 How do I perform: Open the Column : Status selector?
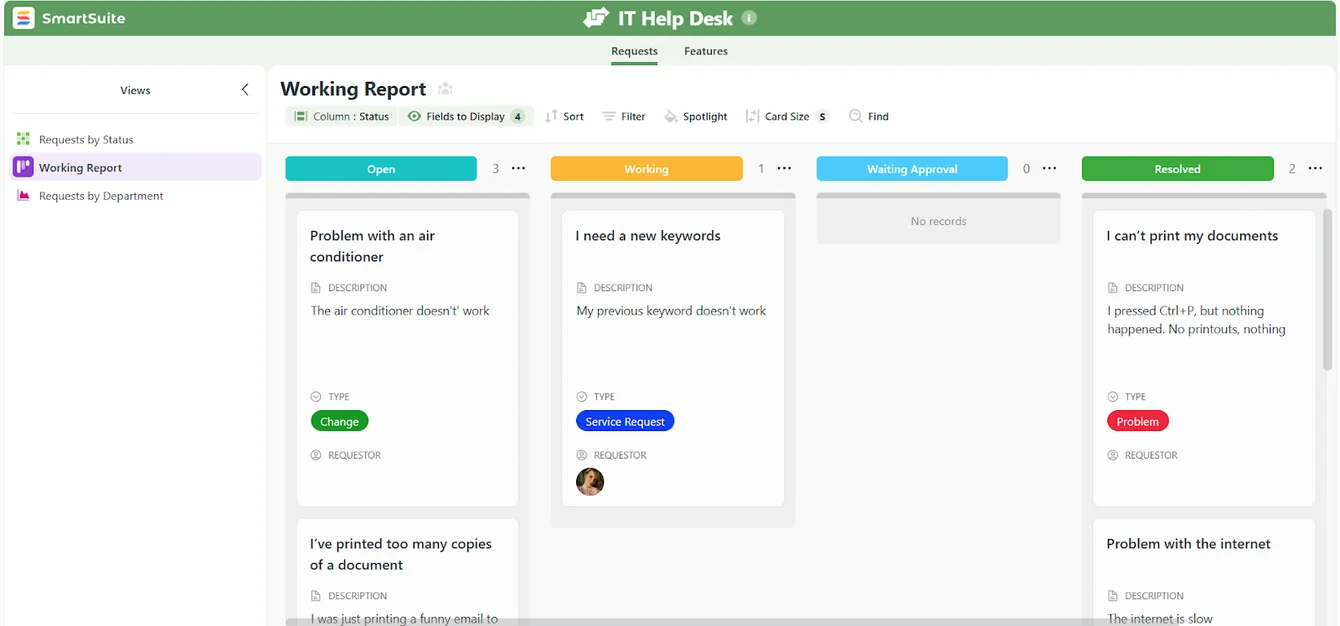click(x=342, y=116)
